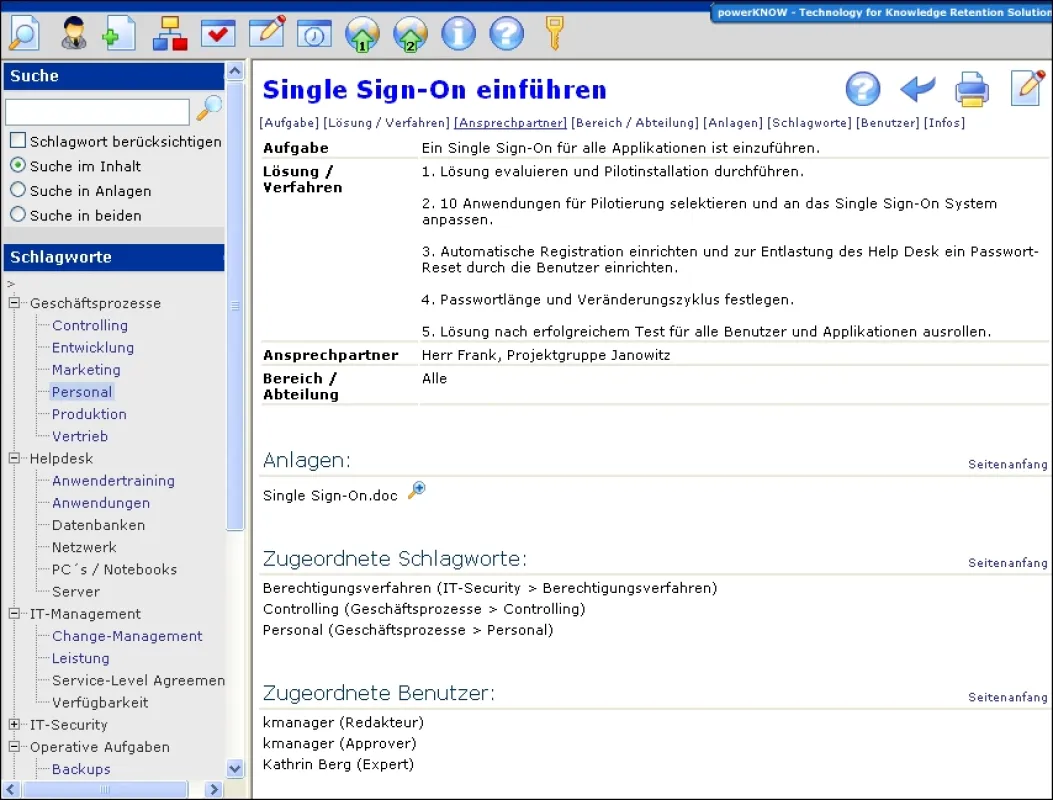Viewport: 1053px width, 800px height.
Task: Jump to [Infos] section link
Action: [944, 123]
